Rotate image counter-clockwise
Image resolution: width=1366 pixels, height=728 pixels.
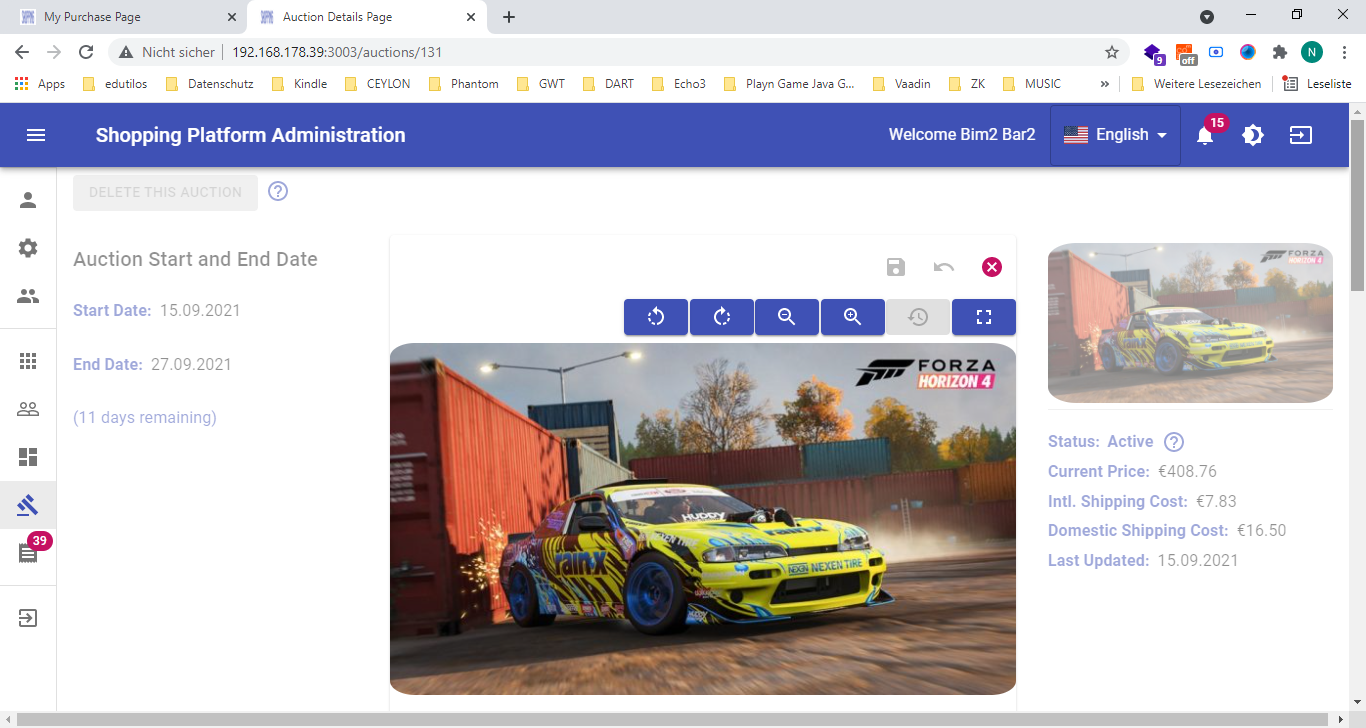click(656, 317)
